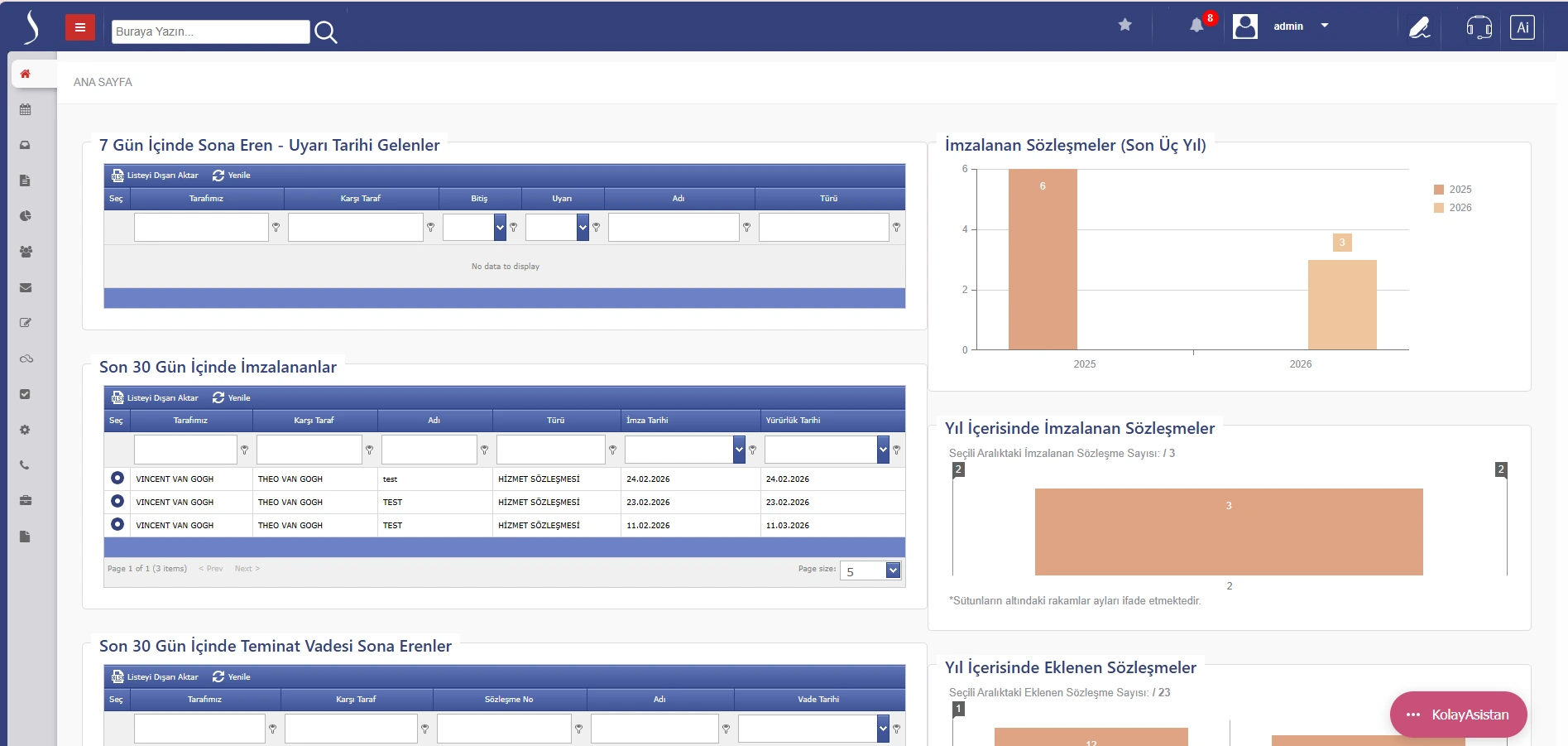Click the envelope mail icon in sidebar
Screen dimensions: 1568x746
pyautogui.click(x=25, y=287)
